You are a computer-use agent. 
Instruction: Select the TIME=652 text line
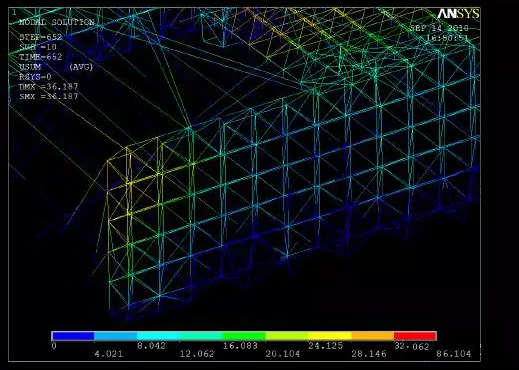click(x=41, y=57)
